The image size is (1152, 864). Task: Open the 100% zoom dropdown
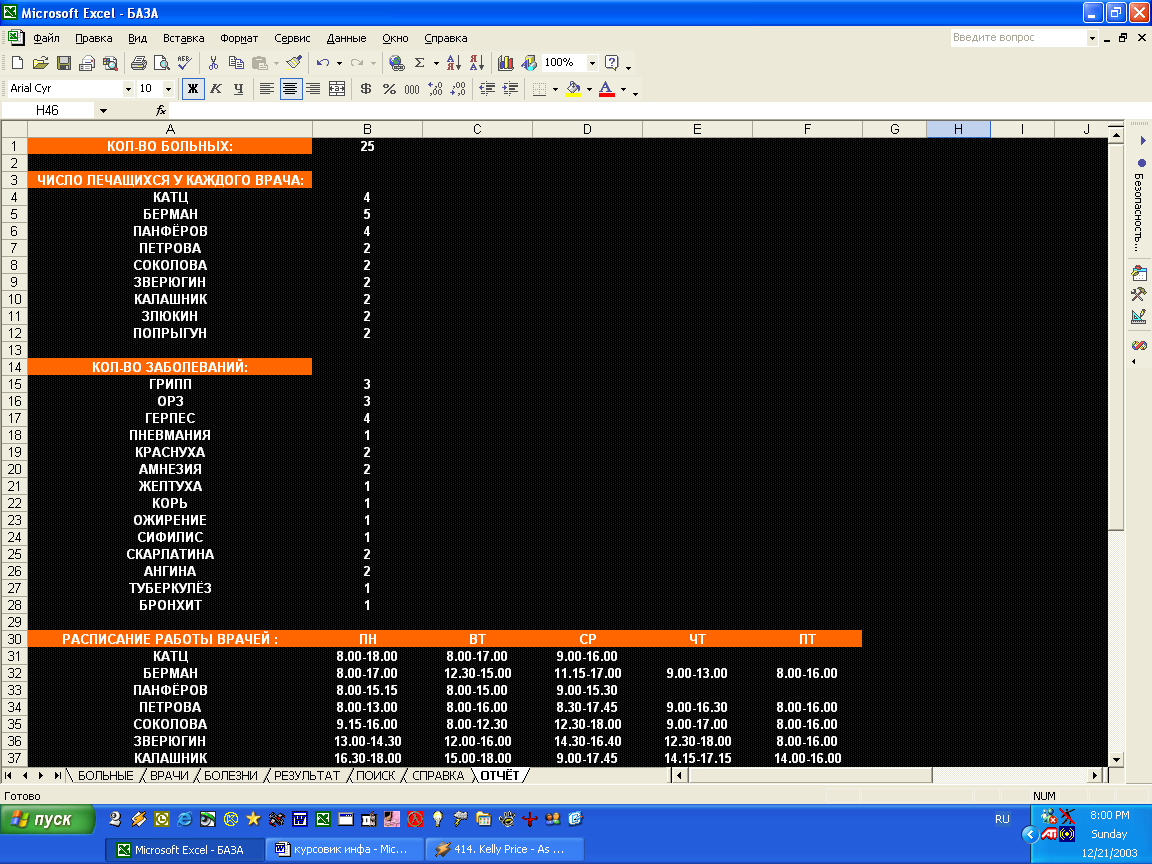pos(592,63)
